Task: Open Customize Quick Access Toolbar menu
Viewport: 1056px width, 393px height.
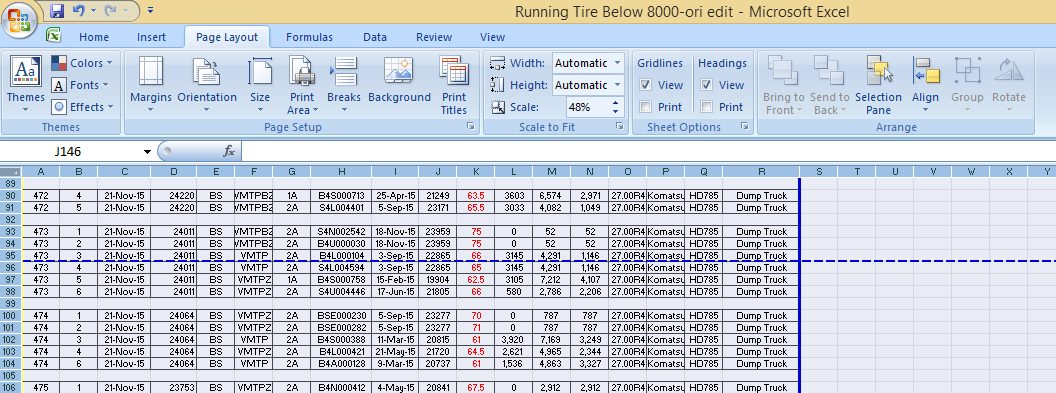Action: click(150, 11)
